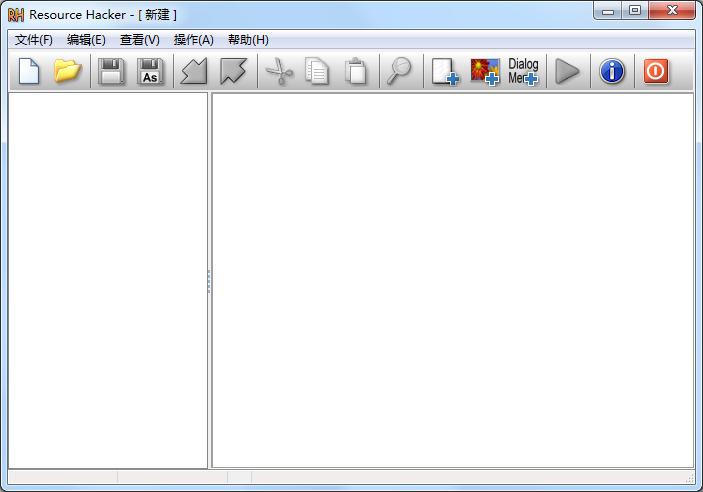Viewport: 703px width, 492px height.
Task: Click the Paste clipboard icon
Action: click(356, 71)
